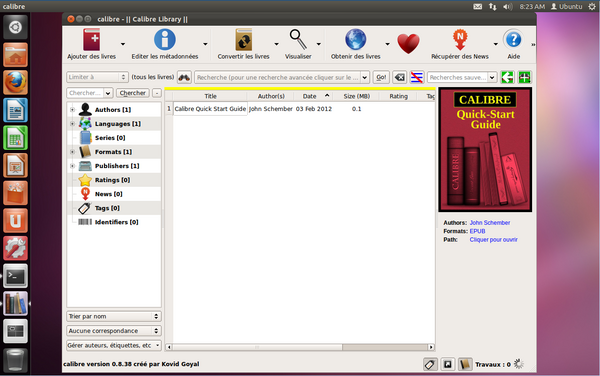This screenshot has height=376, width=600.
Task: Open Visualiser dropdown arrow
Action: coord(318,44)
